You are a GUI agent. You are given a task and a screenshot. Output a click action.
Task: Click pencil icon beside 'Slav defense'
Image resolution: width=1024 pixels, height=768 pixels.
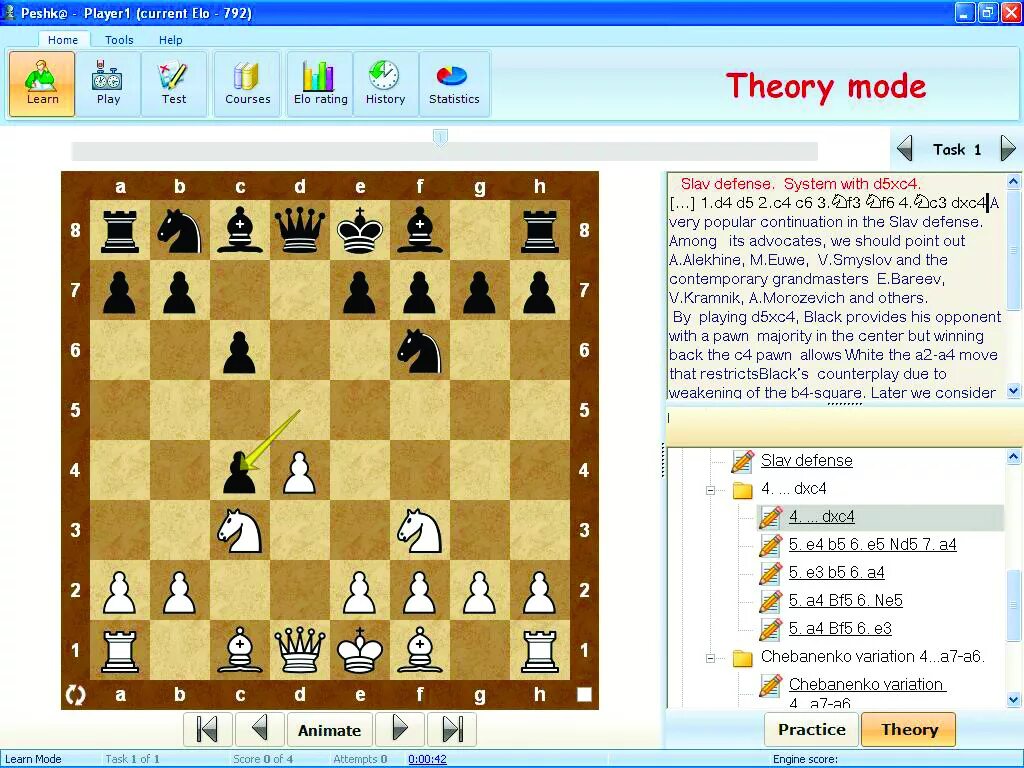pos(743,461)
